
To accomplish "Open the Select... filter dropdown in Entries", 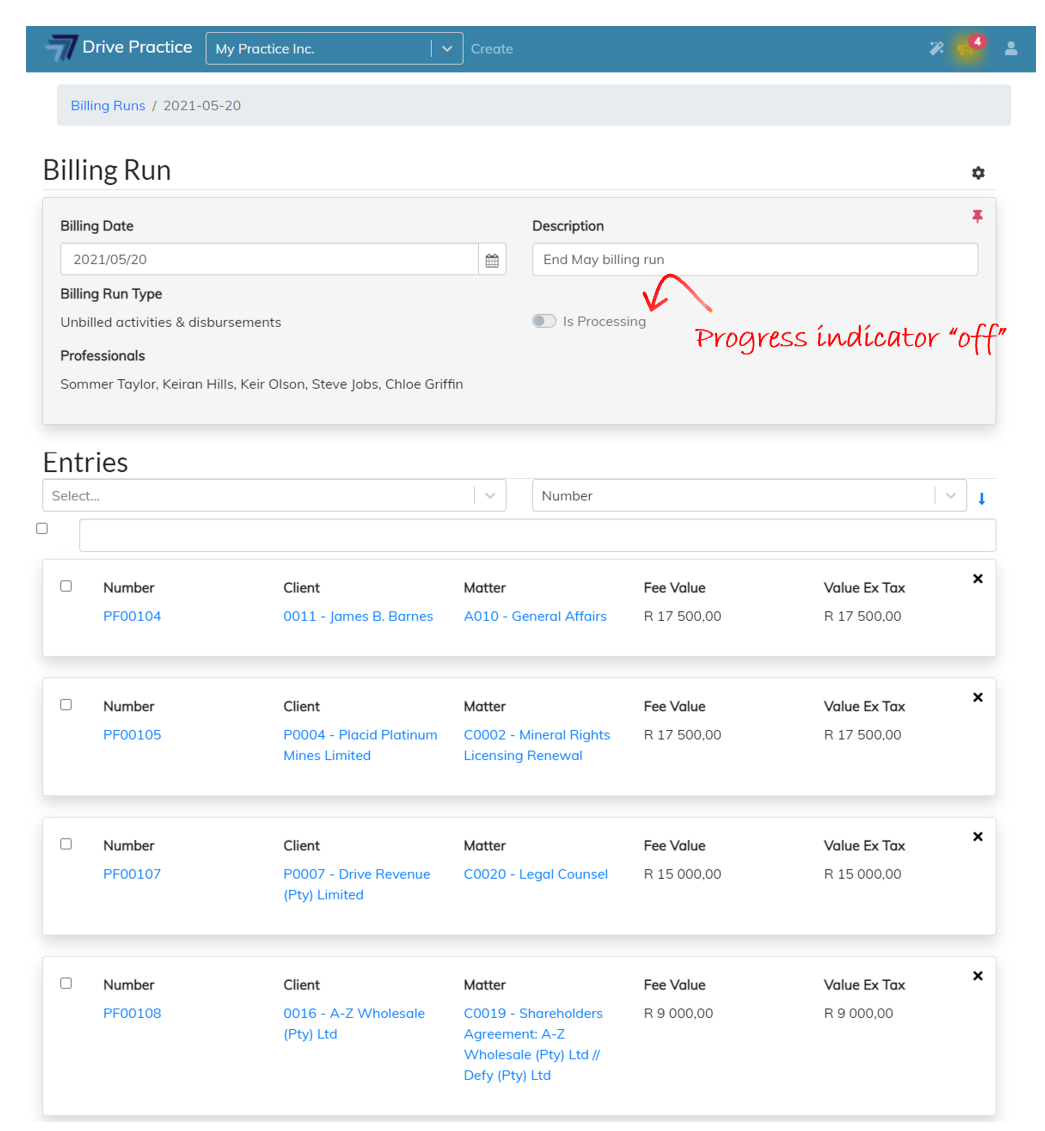I will [x=274, y=495].
